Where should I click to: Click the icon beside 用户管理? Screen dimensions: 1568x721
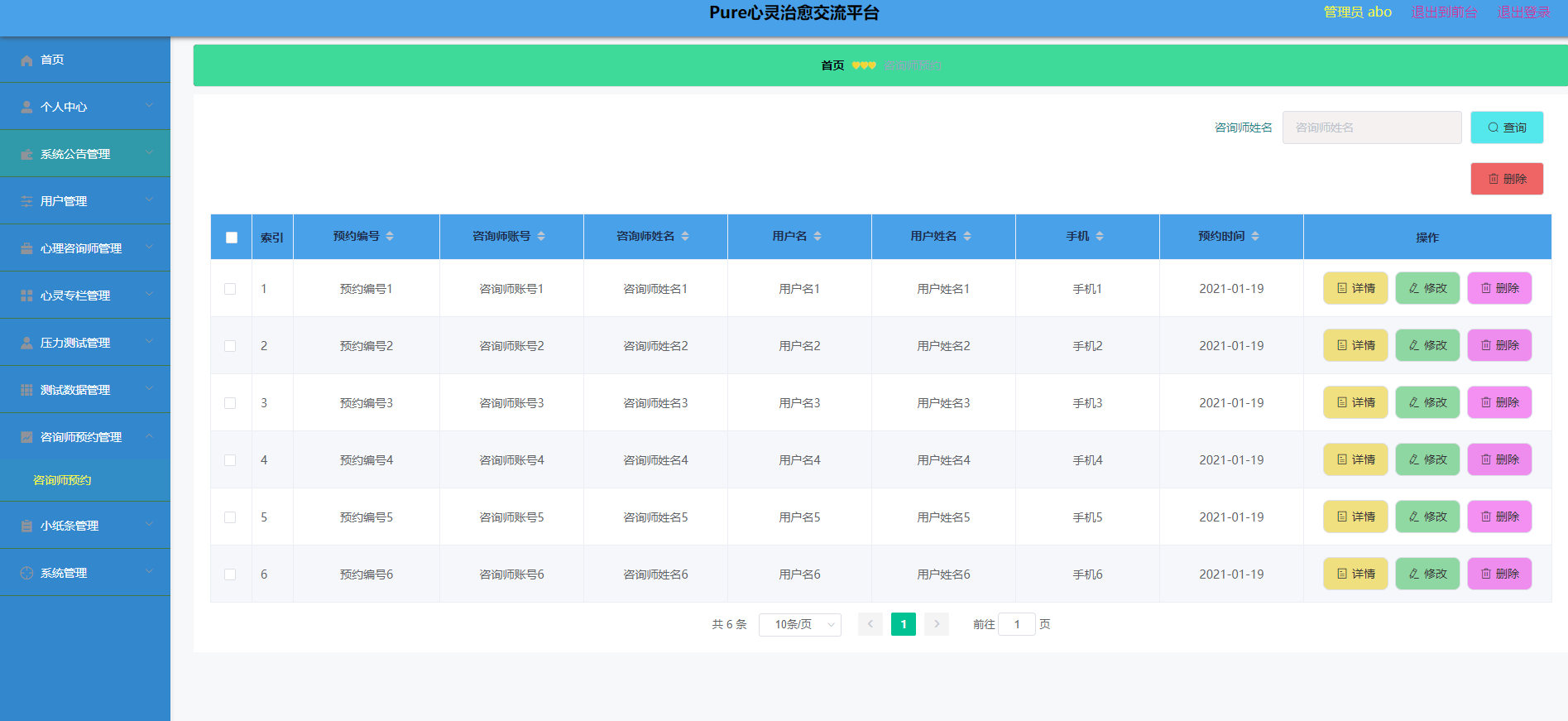point(26,202)
